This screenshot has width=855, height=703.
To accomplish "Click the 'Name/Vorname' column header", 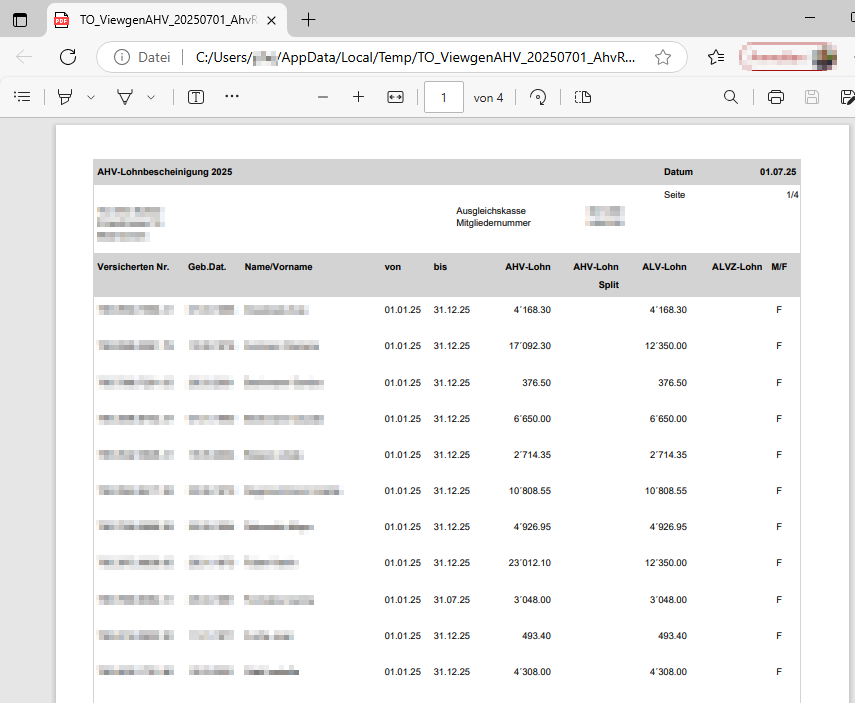I will 278,267.
